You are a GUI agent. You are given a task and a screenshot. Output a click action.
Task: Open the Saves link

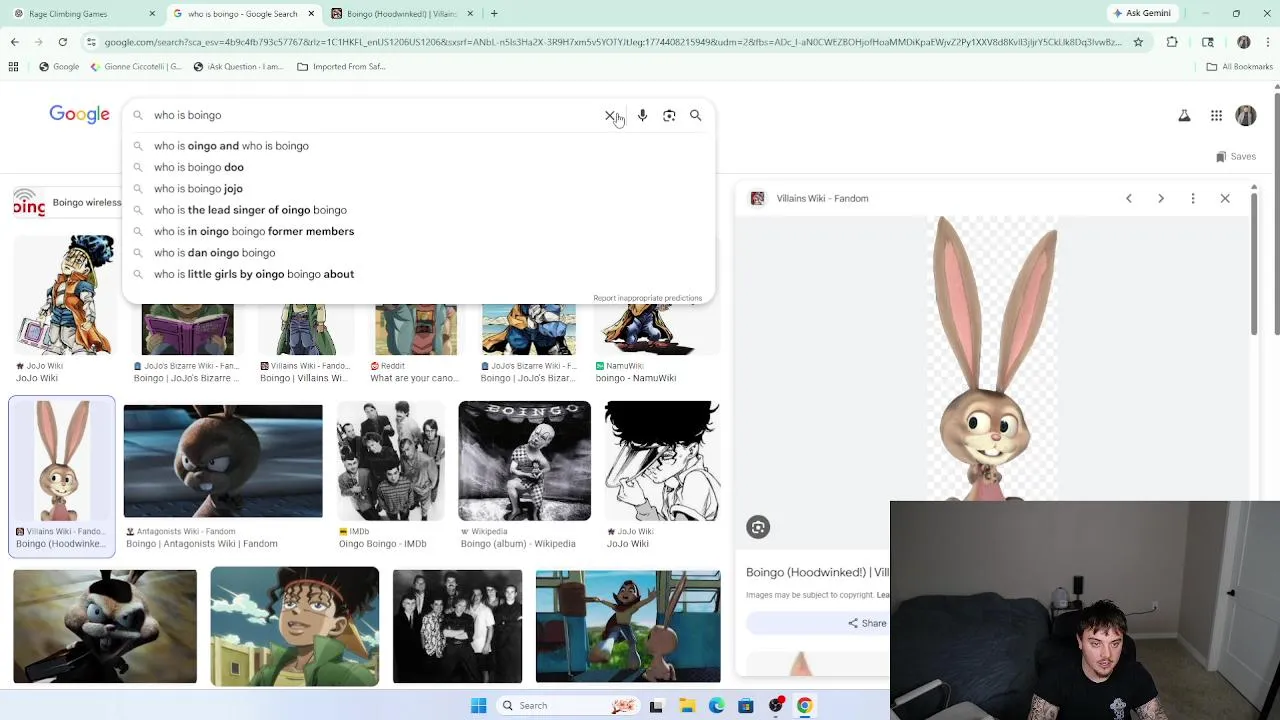tap(1236, 156)
